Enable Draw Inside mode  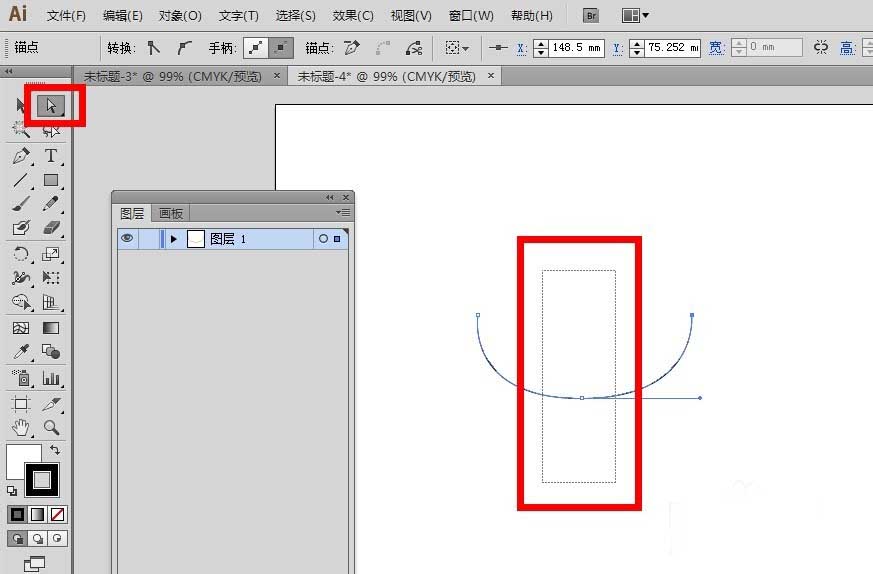57,538
